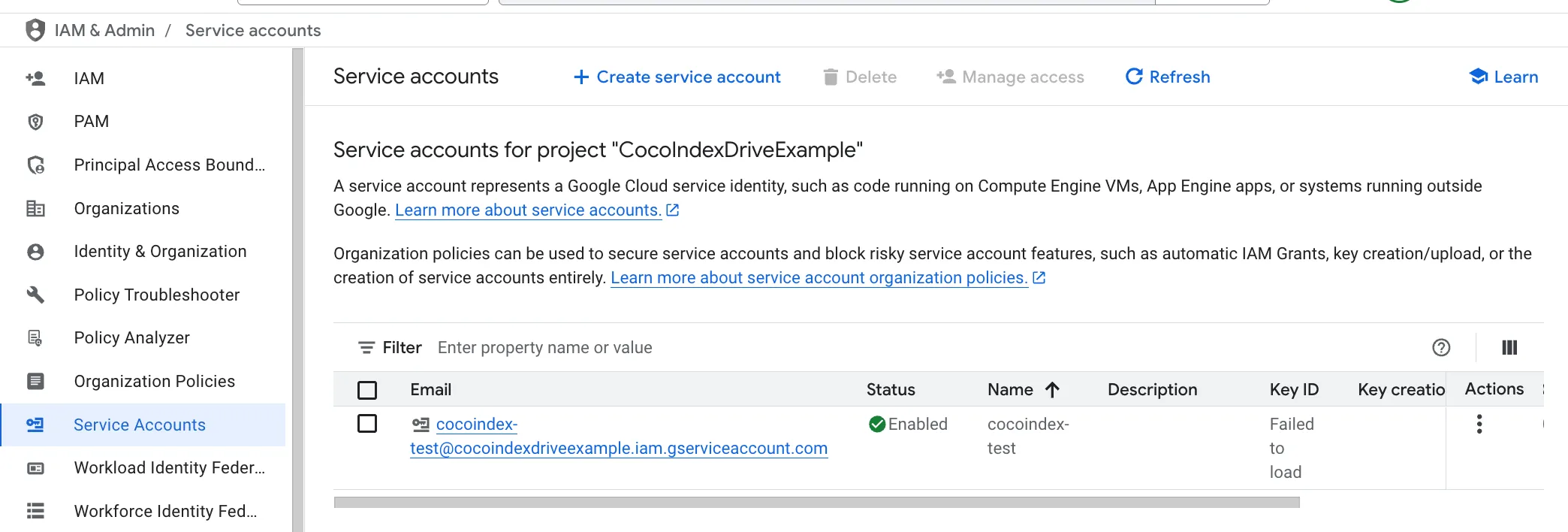Click the horizontal table scrollbar
Screen dimensions: 1568x532
pyautogui.click(x=816, y=502)
